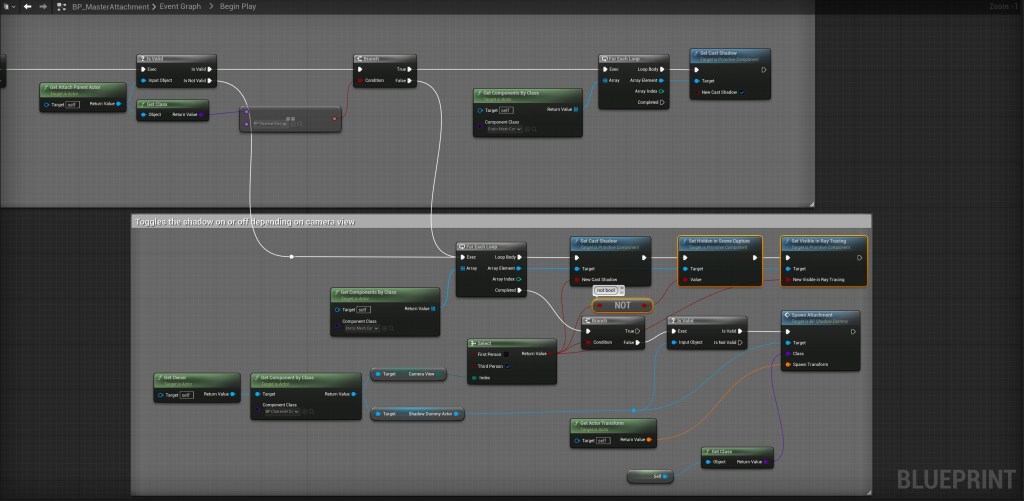Open the nav history dropdown at top-left corner
Image resolution: width=1024 pixels, height=501 pixels.
tap(8, 6)
